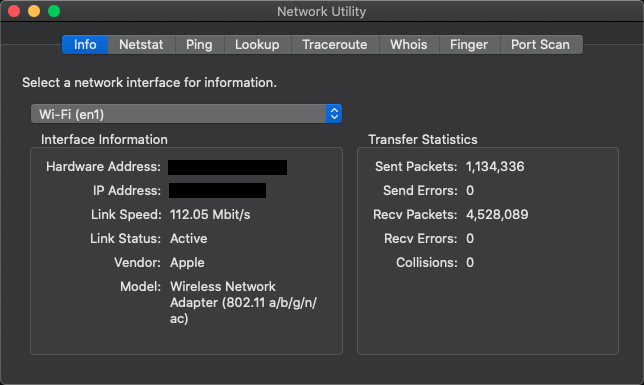Switch to the Whois tab
This screenshot has width=644, height=385.
click(409, 44)
